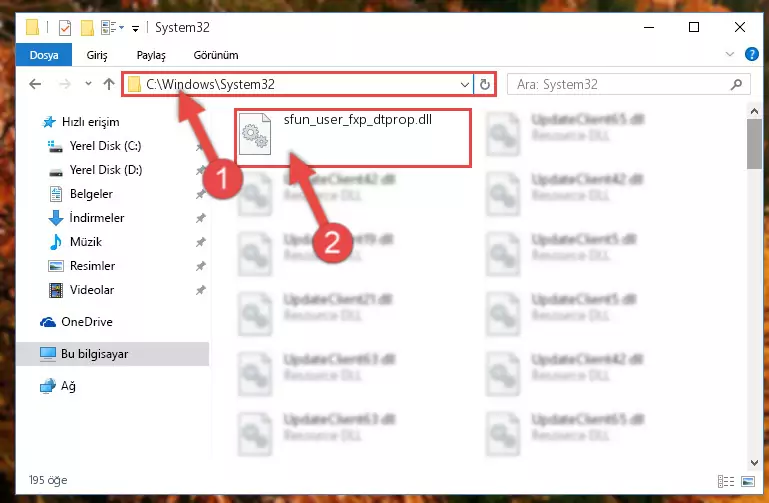Open the view layout quick access icon
The height and width of the screenshot is (503, 769).
point(109,27)
